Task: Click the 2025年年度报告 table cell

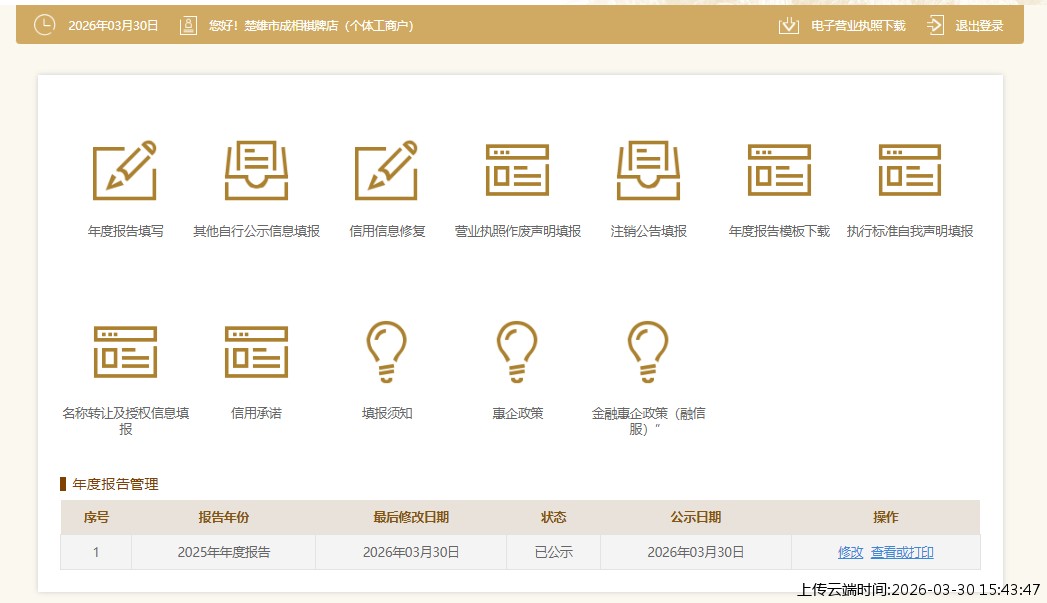Action: [223, 552]
